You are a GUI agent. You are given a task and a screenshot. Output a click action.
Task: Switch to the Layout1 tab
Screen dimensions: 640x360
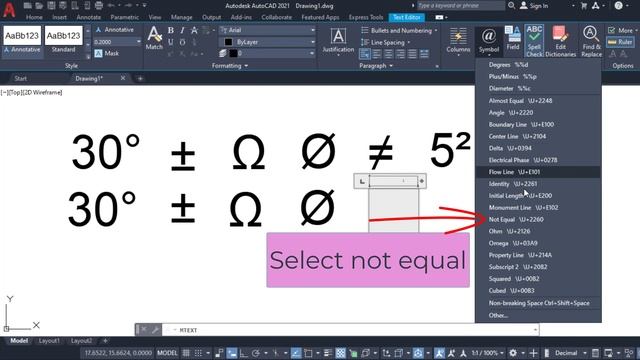[49, 341]
